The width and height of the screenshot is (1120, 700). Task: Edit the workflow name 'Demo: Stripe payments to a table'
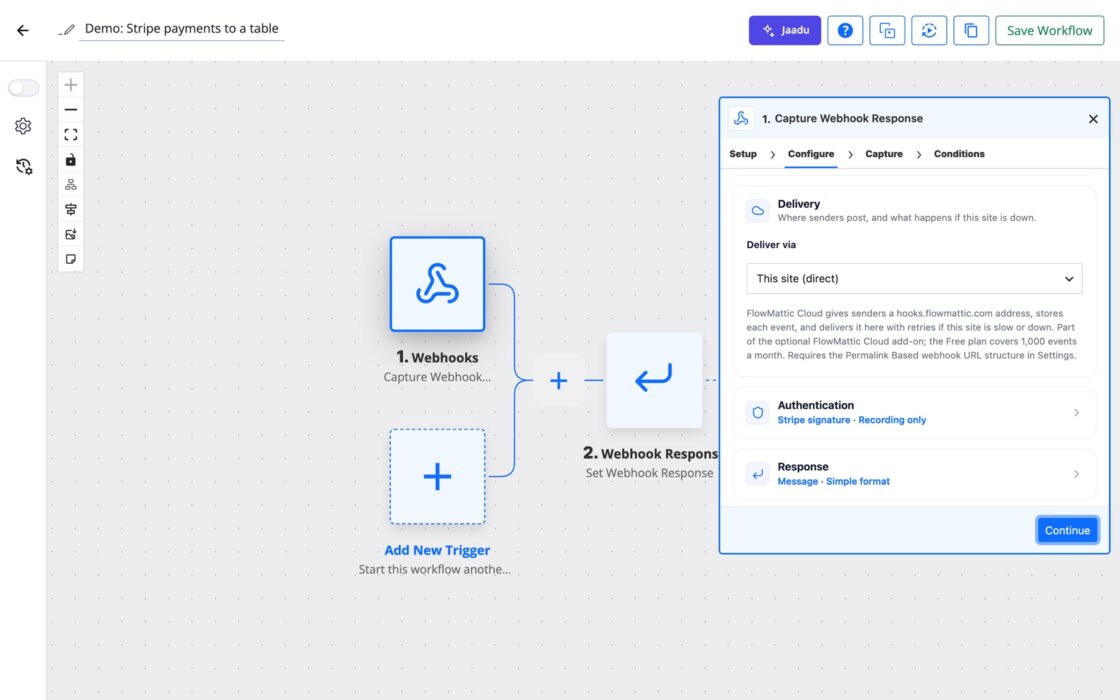pyautogui.click(x=181, y=29)
